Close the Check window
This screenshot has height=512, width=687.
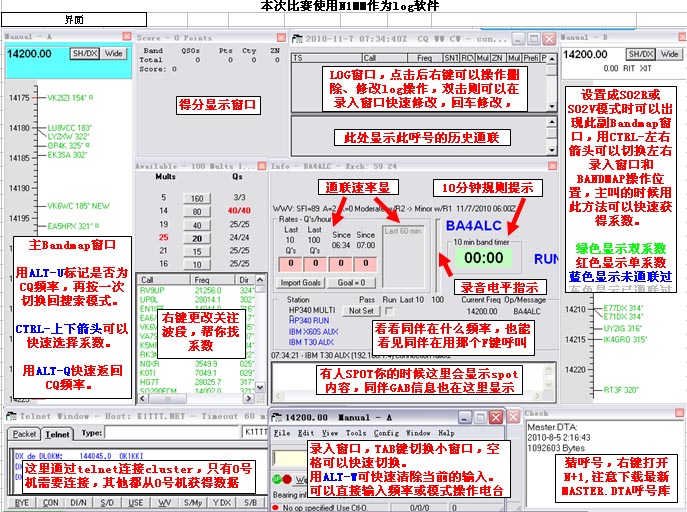(x=680, y=413)
